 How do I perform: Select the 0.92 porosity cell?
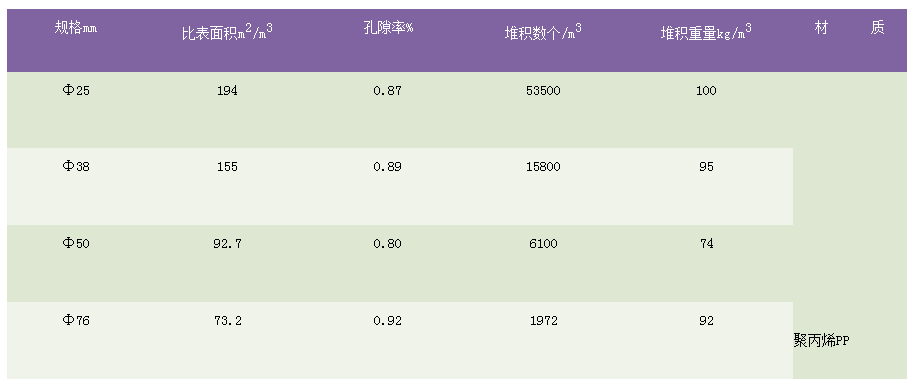pos(387,320)
